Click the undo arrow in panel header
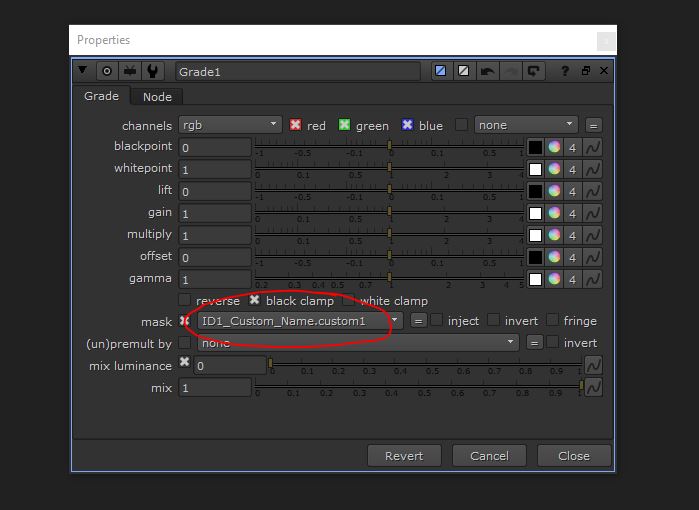Image resolution: width=699 pixels, height=510 pixels. (487, 71)
